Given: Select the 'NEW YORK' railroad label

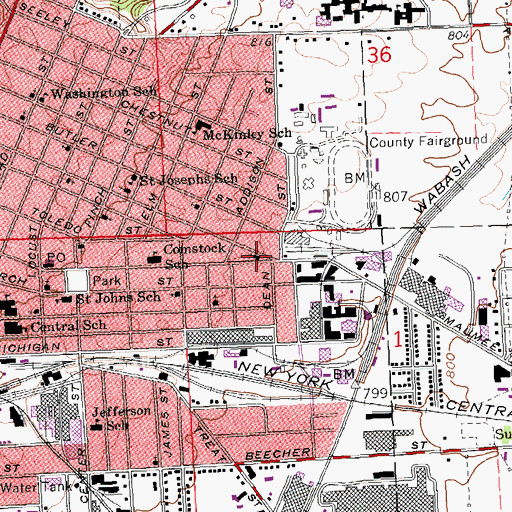Looking at the screenshot, I should click(285, 375).
